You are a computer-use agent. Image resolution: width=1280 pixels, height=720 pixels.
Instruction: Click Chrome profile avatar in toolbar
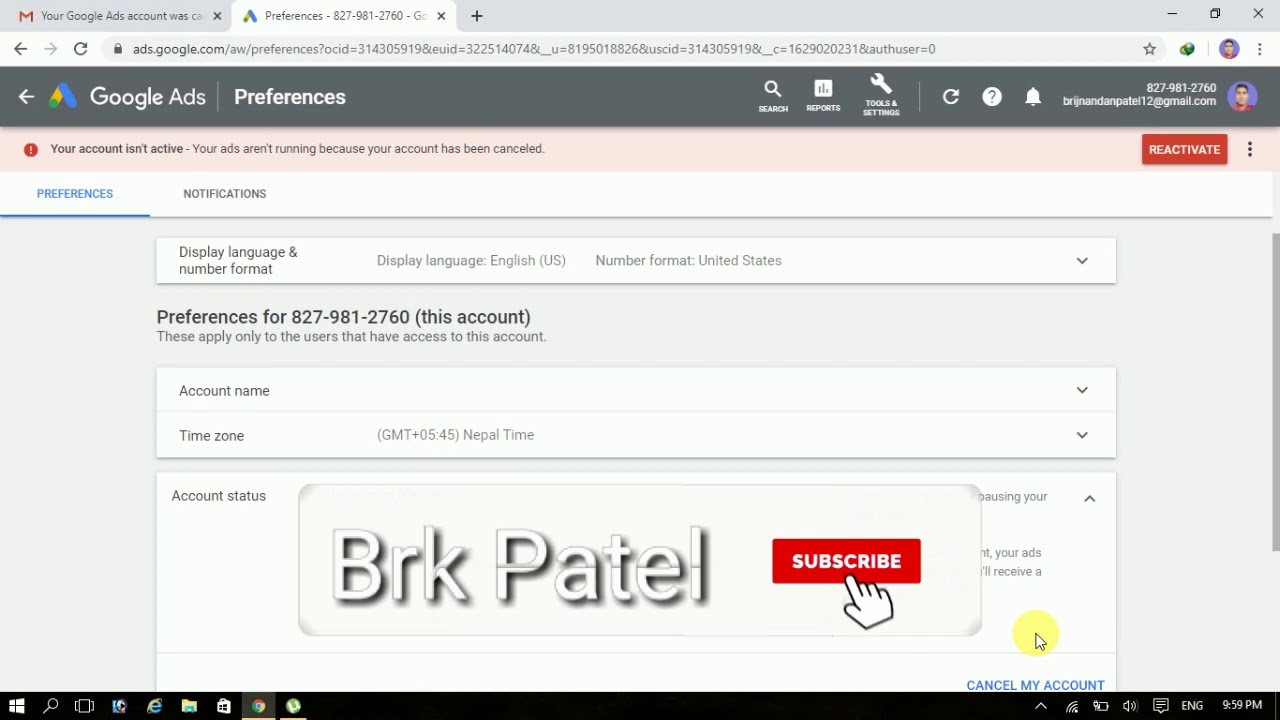point(1229,48)
